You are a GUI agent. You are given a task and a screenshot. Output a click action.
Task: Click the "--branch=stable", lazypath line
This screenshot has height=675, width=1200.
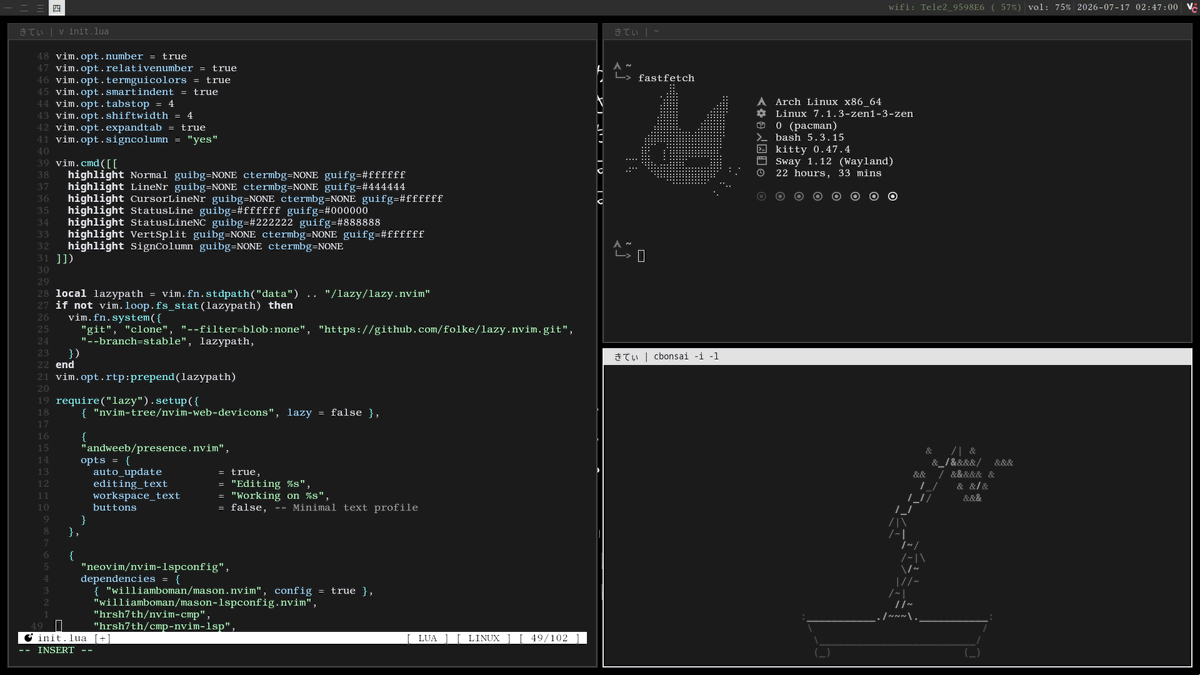click(x=168, y=341)
